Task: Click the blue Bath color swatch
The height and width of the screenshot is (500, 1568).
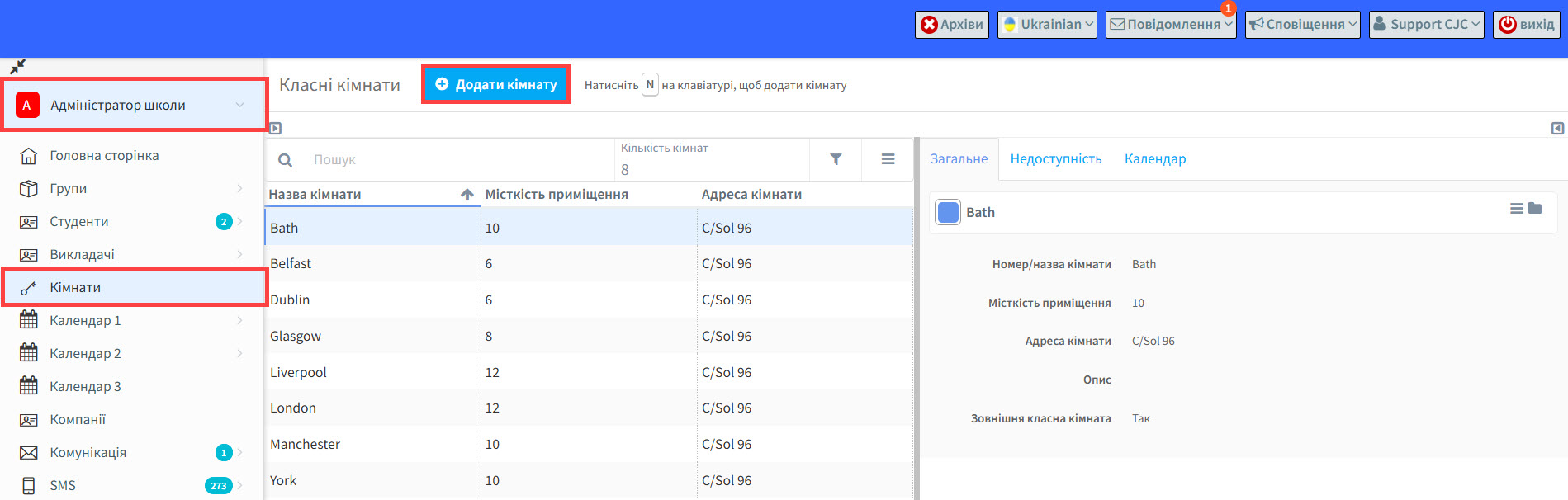Action: coord(948,213)
